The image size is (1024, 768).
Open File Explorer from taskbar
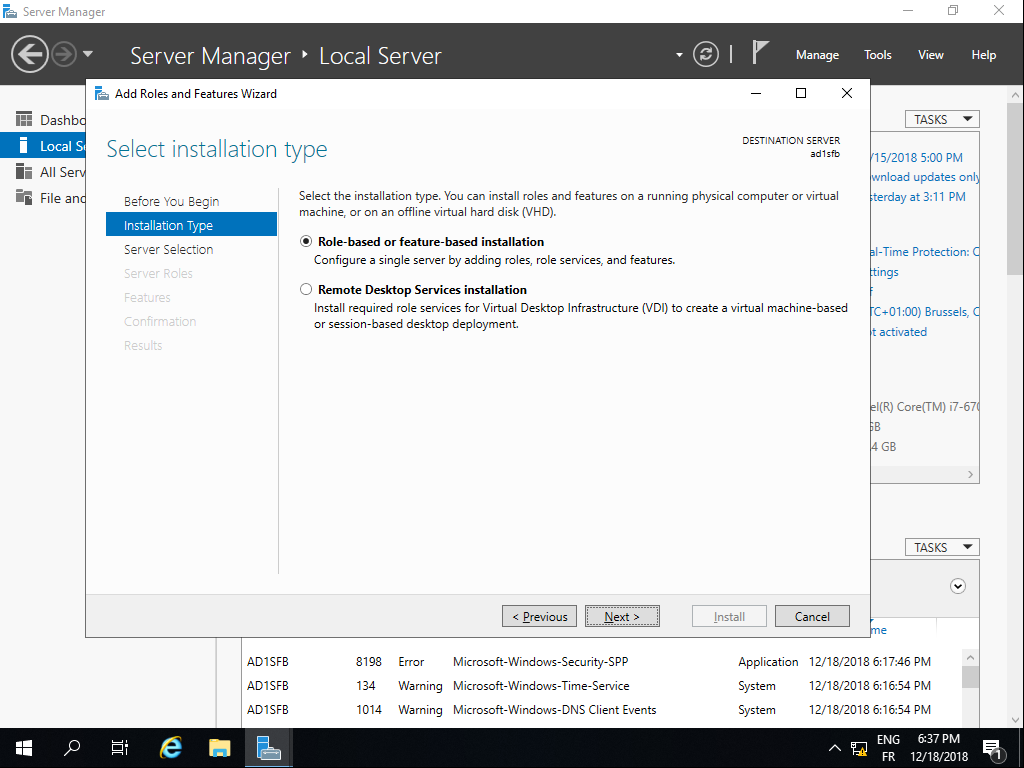[x=220, y=747]
